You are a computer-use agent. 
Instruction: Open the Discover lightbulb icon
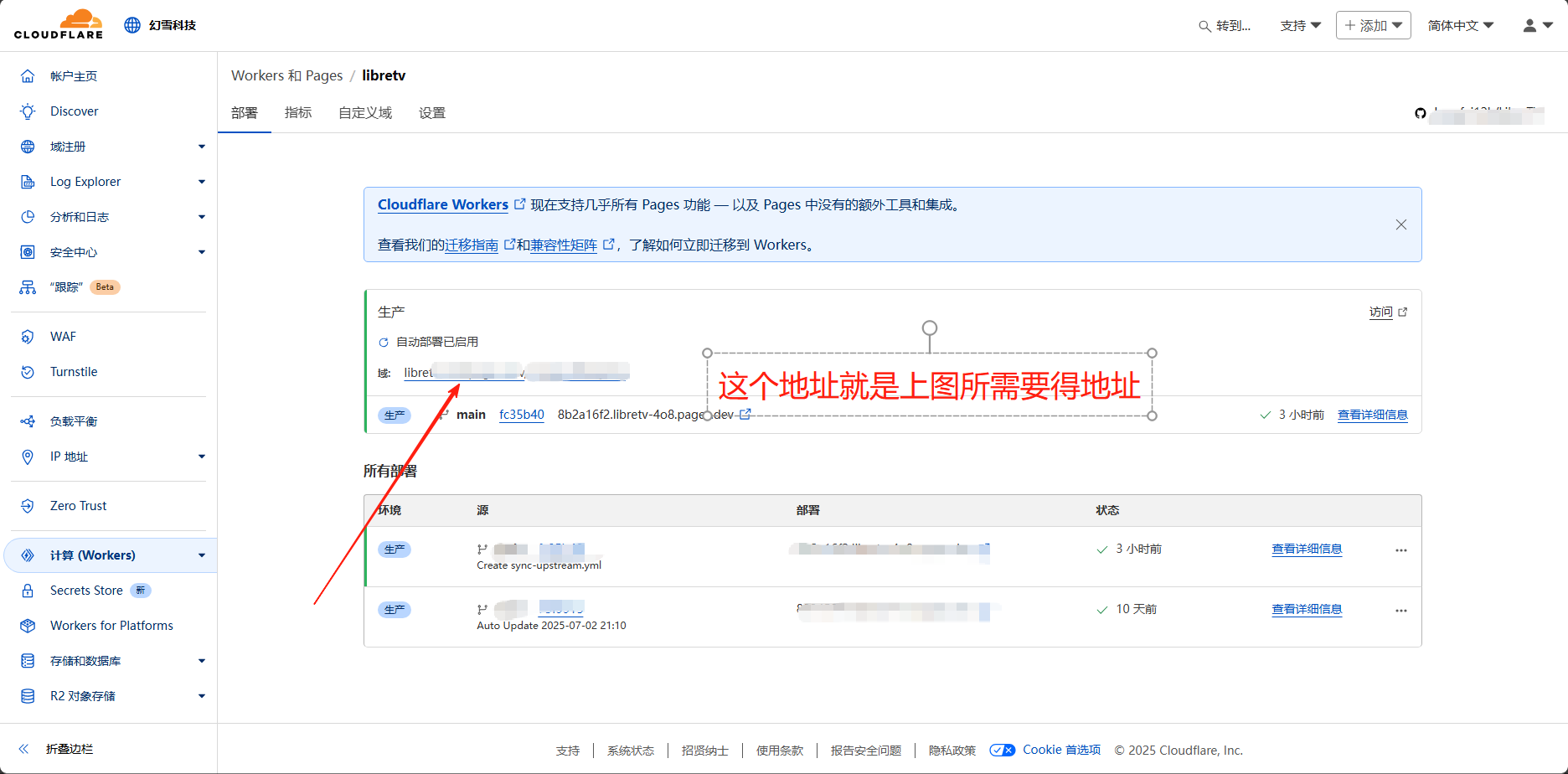coord(28,111)
